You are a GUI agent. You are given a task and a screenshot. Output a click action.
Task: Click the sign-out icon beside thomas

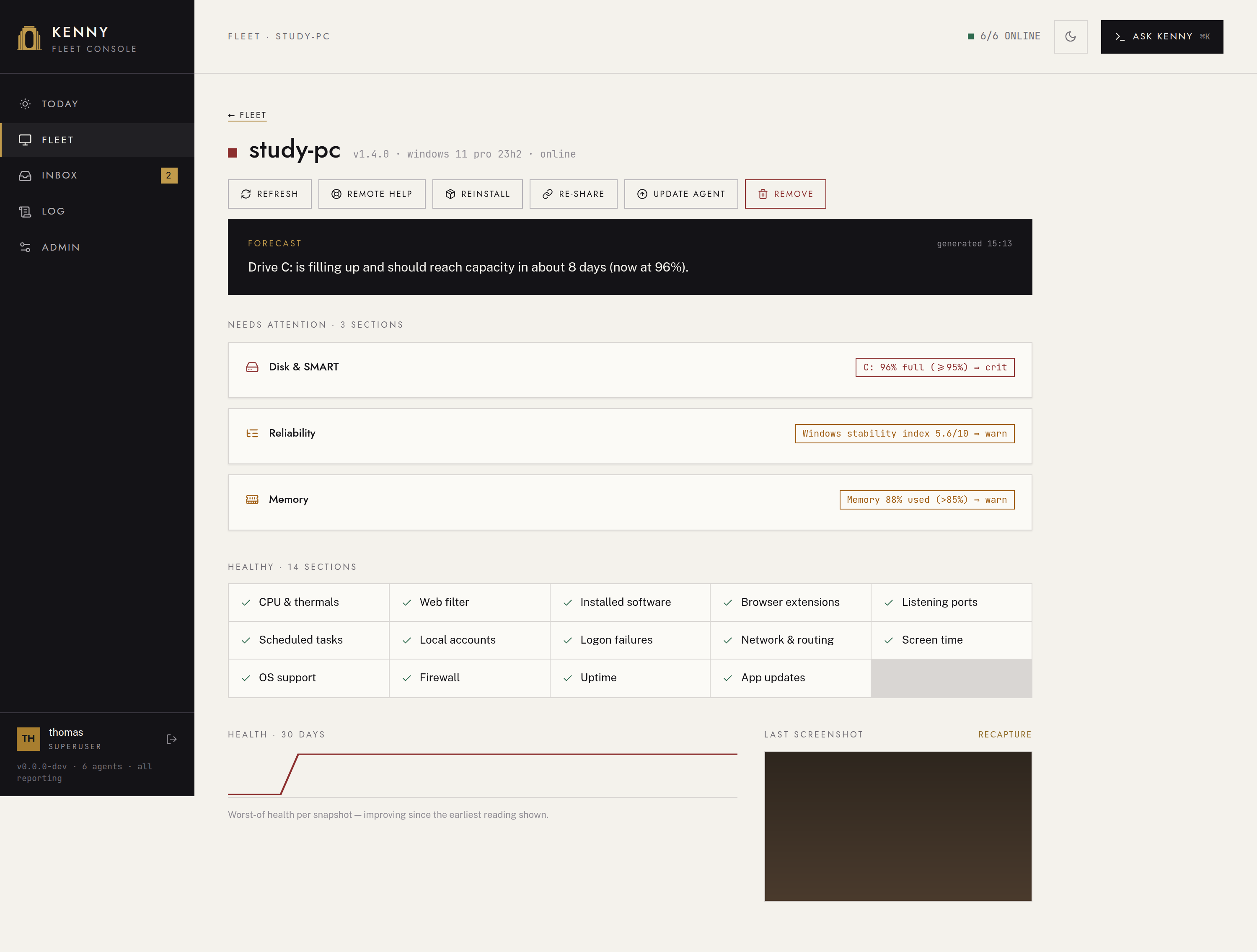tap(172, 739)
